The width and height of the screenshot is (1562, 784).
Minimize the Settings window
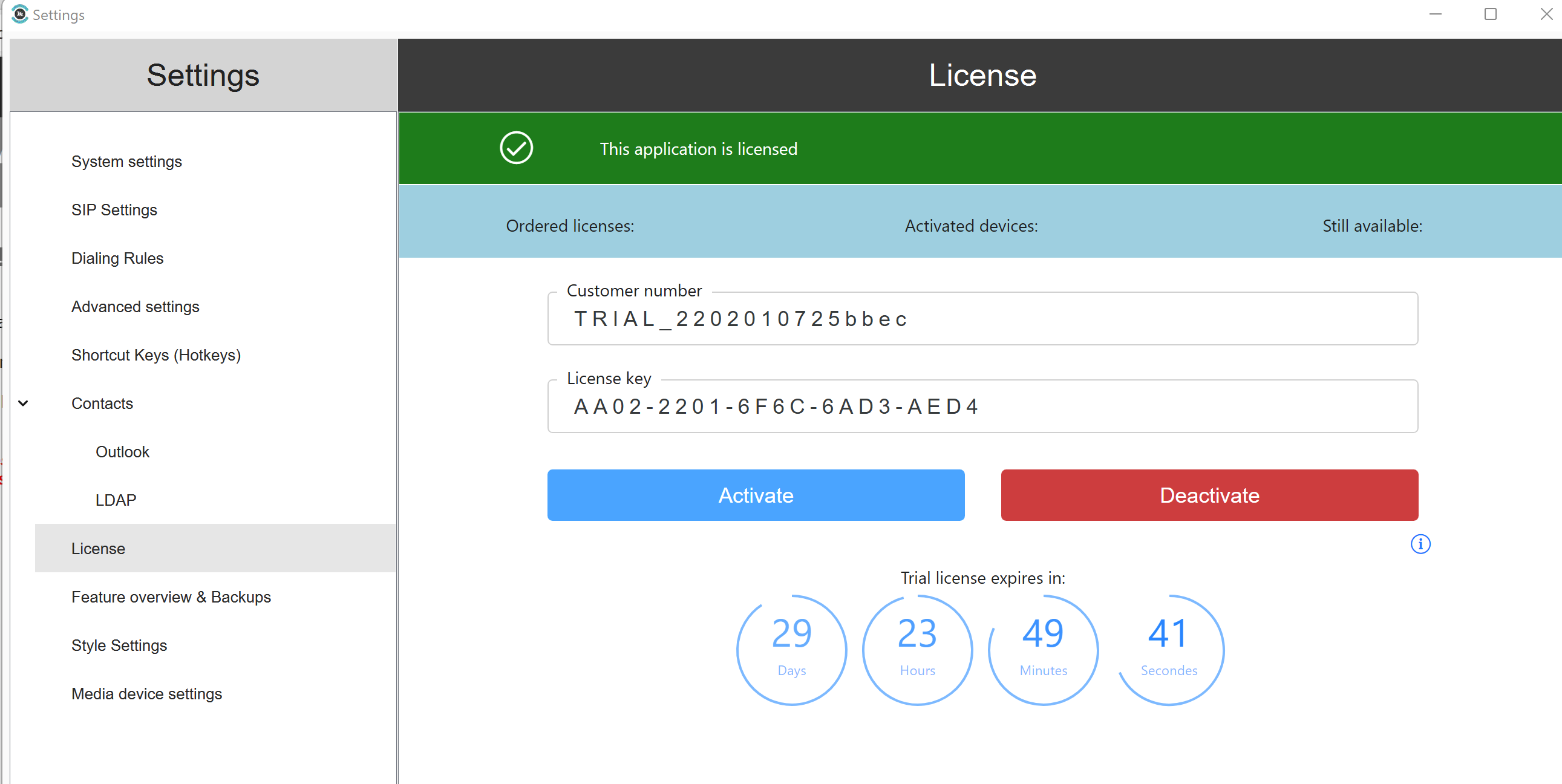(x=1436, y=14)
